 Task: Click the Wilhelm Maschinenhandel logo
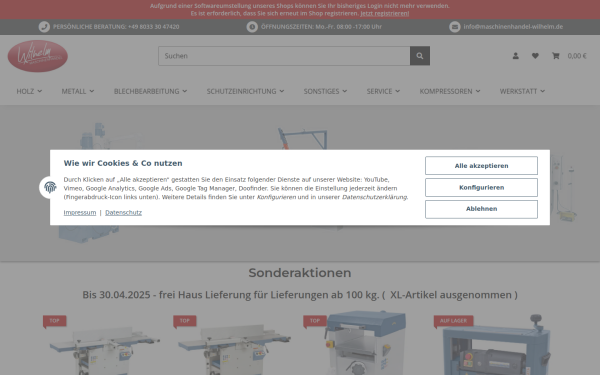[x=38, y=56]
